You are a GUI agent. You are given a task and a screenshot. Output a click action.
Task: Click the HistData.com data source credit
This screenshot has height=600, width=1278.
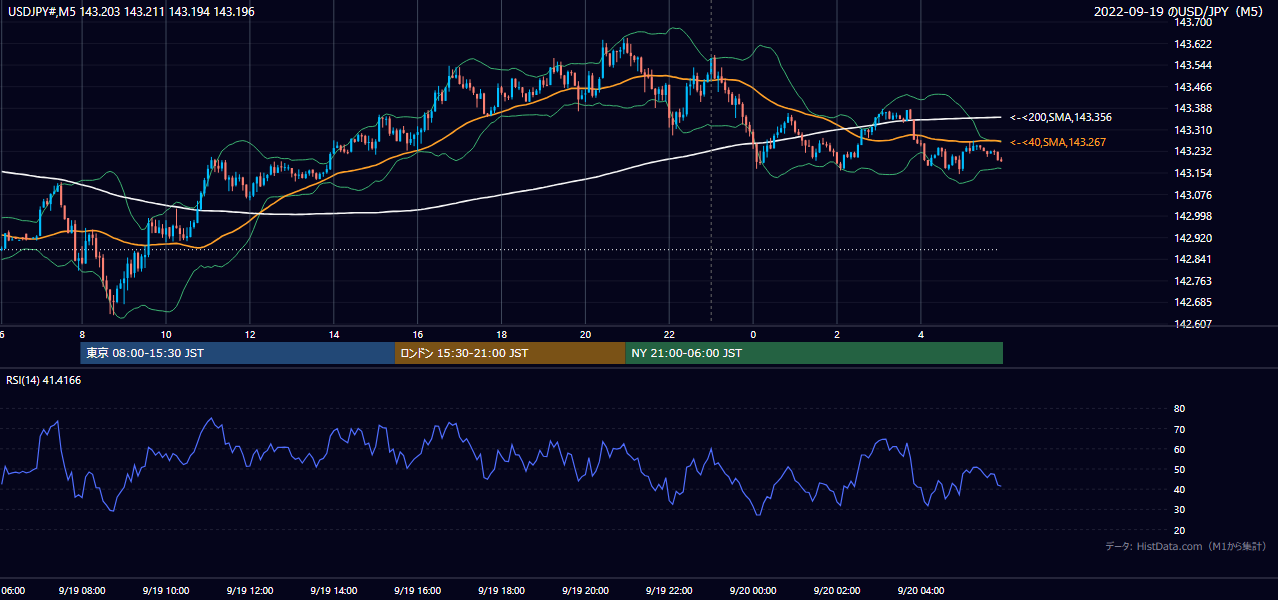pos(1186,546)
